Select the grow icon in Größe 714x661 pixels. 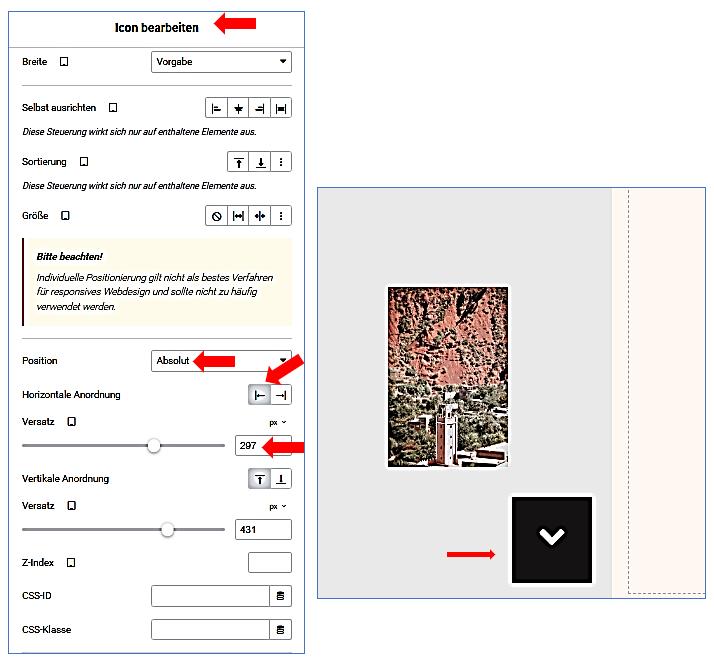pyautogui.click(x=239, y=216)
